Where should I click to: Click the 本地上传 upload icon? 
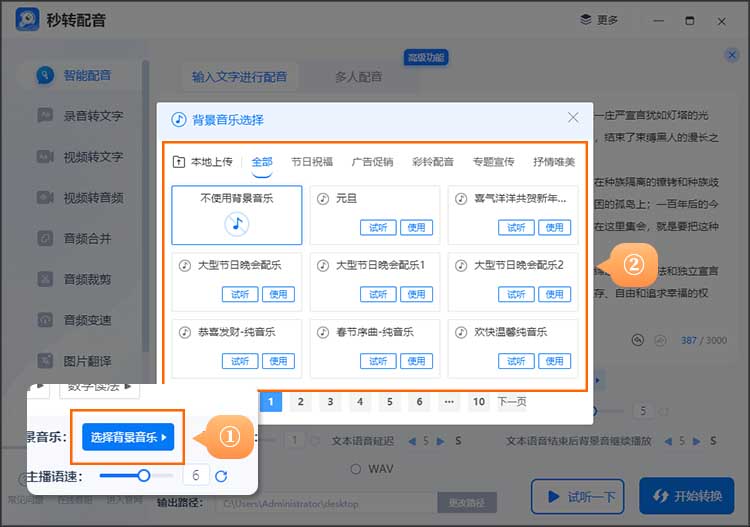tap(178, 162)
